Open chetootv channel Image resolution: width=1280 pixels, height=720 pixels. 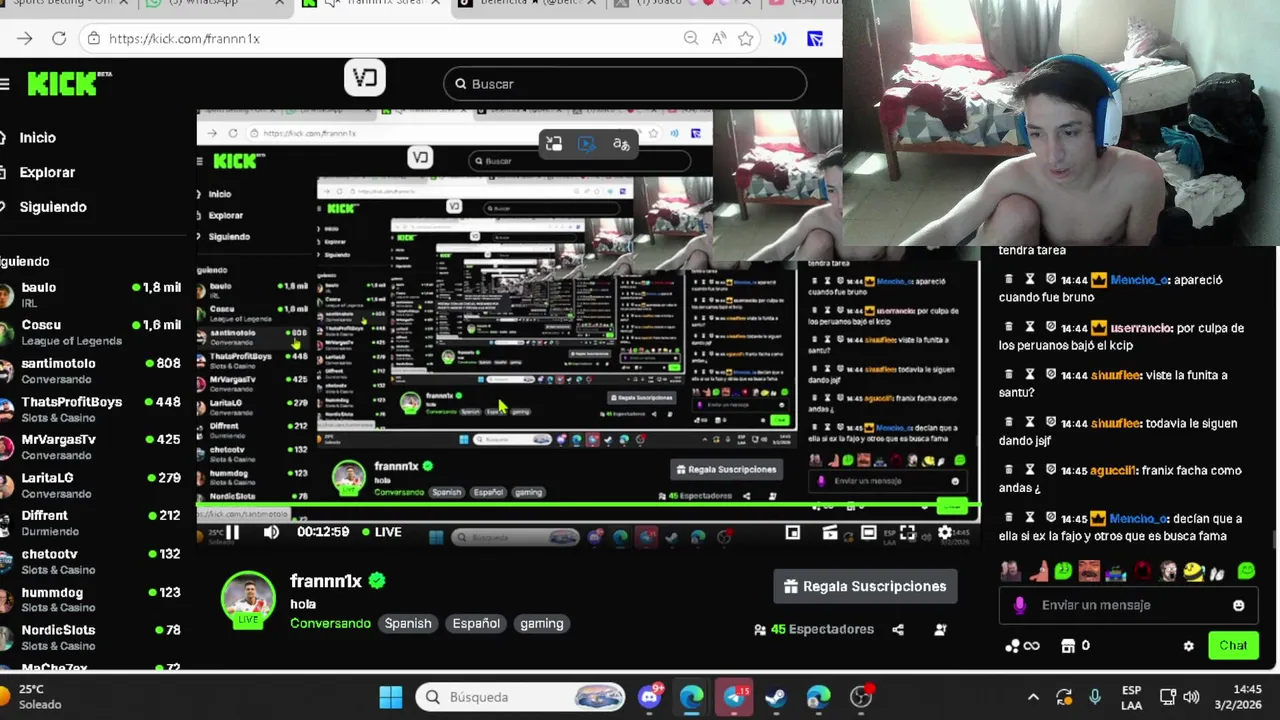click(x=91, y=561)
